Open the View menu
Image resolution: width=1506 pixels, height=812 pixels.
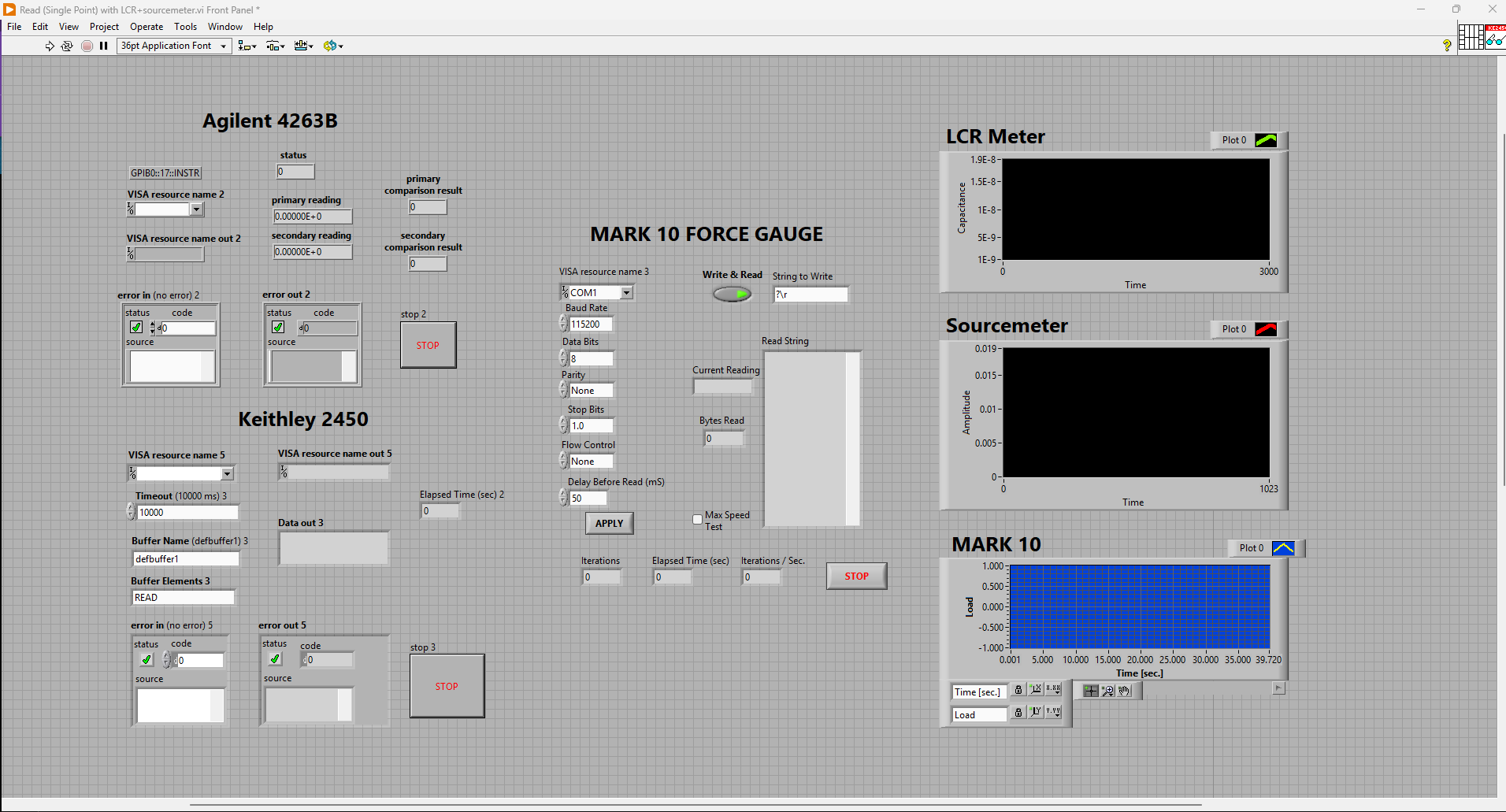coord(69,27)
